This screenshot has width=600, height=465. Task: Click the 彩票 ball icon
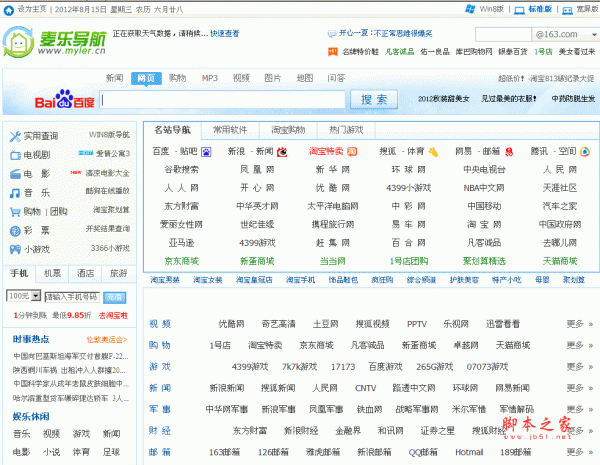15,231
